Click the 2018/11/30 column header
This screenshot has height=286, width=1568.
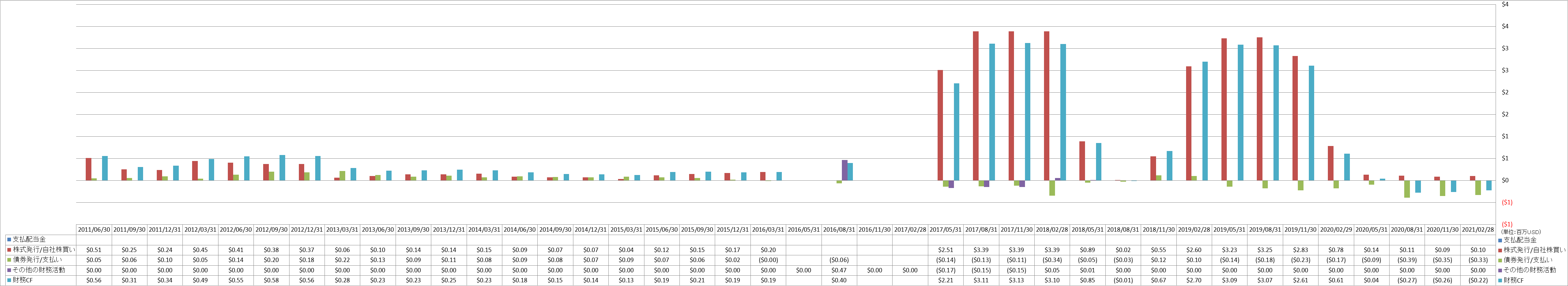1158,229
